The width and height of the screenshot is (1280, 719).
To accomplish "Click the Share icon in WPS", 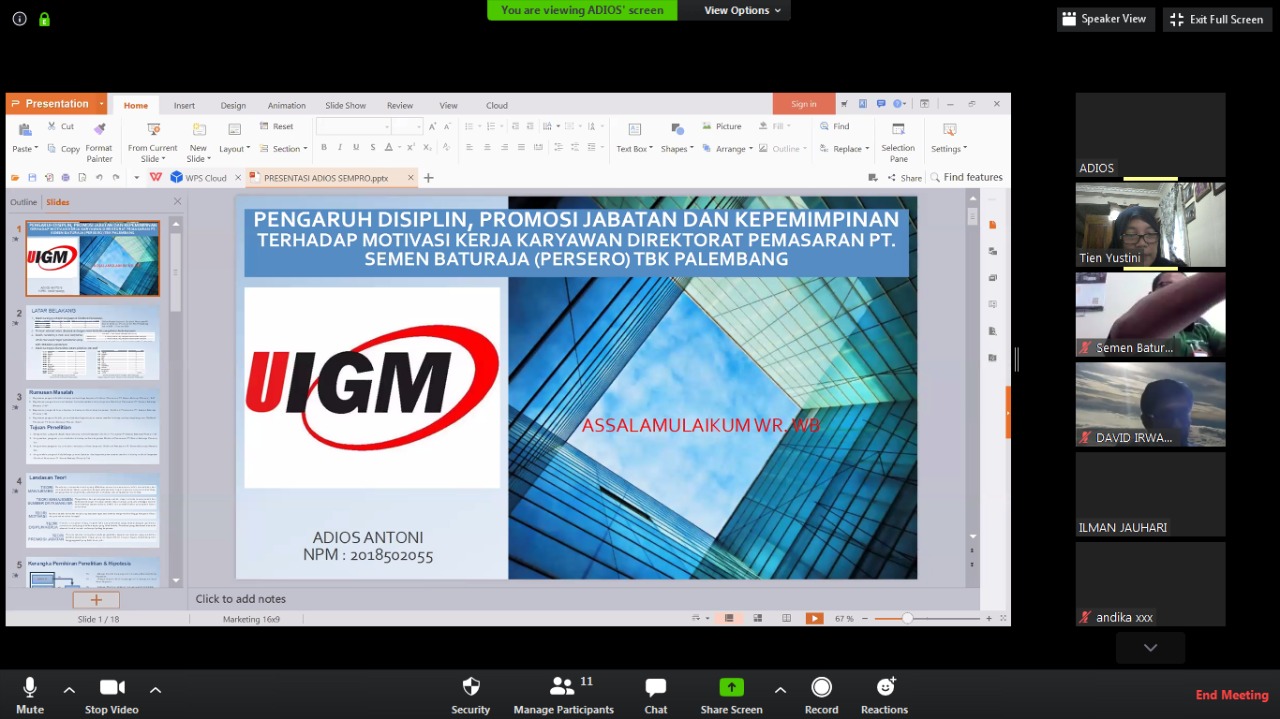I will tap(904, 178).
